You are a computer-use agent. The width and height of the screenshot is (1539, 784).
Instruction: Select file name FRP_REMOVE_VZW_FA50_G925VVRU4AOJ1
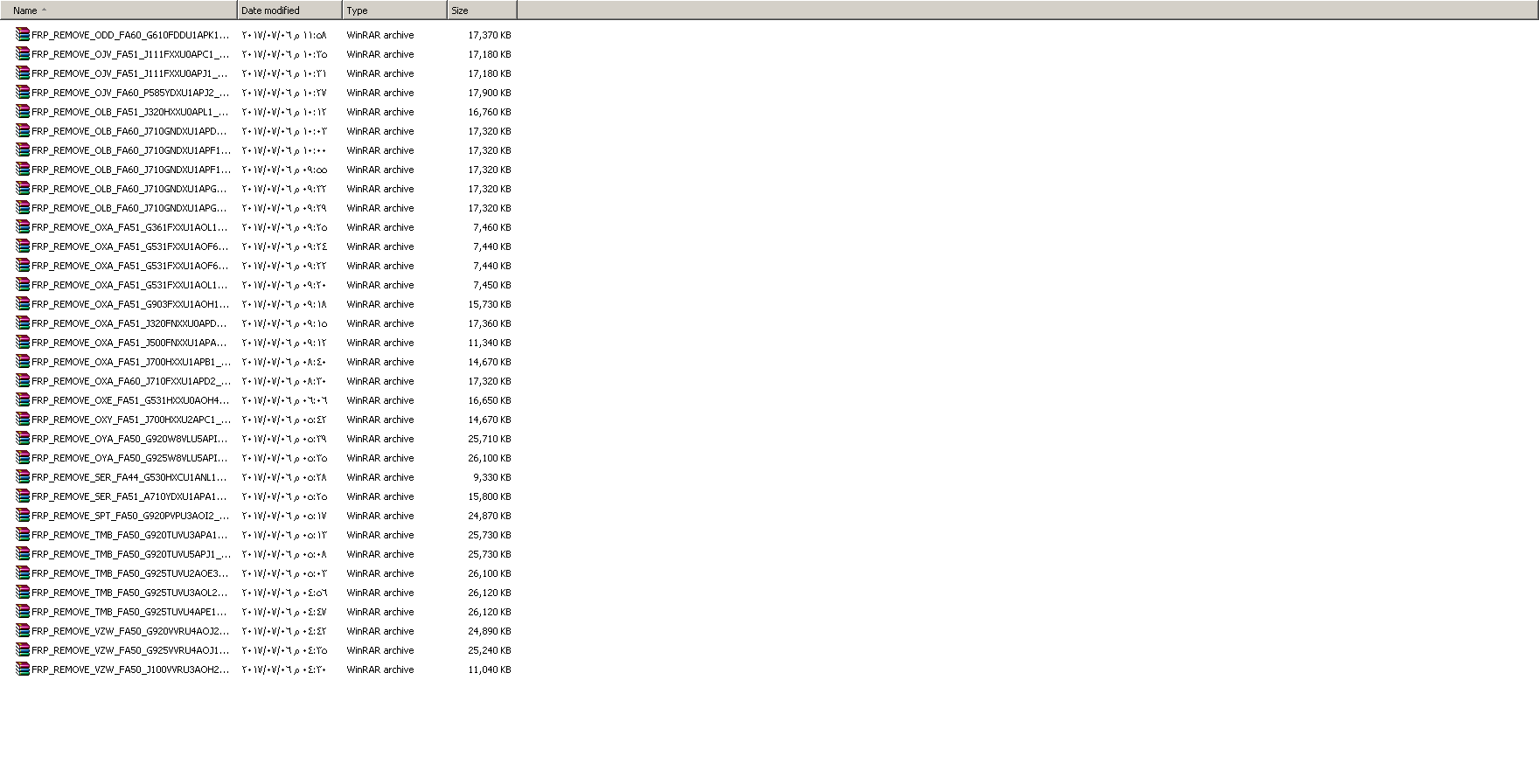click(130, 650)
